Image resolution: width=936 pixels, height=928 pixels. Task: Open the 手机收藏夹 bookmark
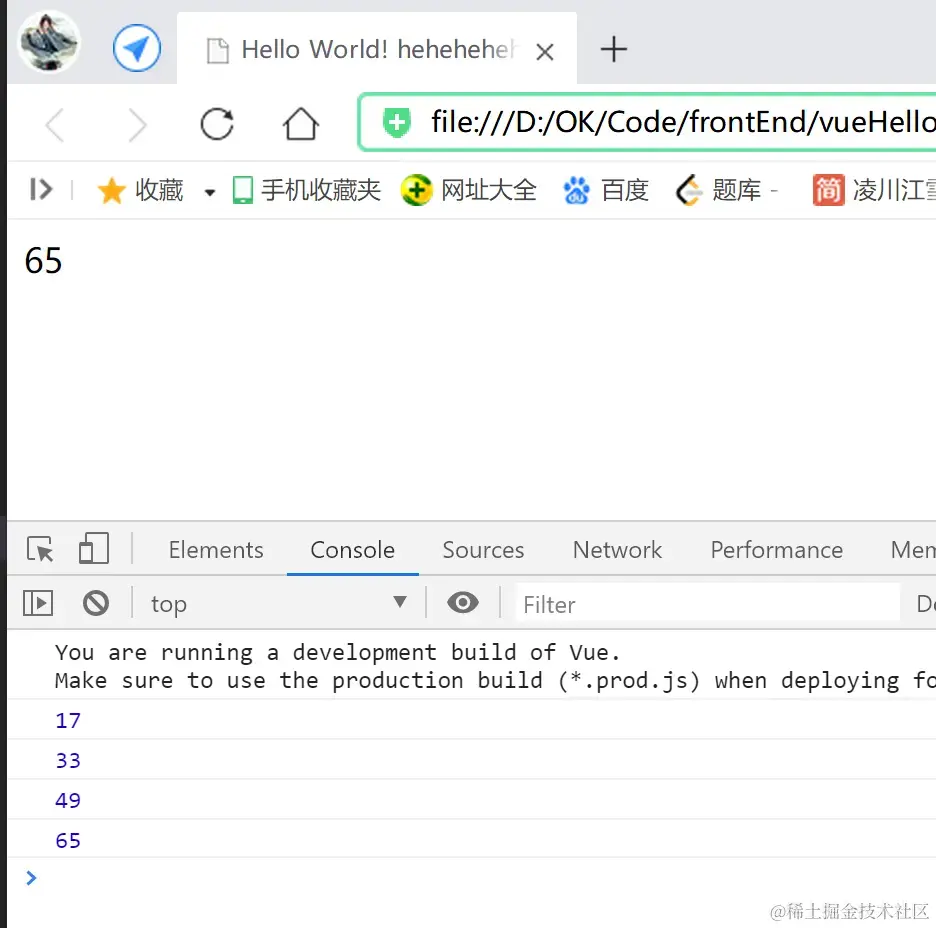[x=306, y=190]
